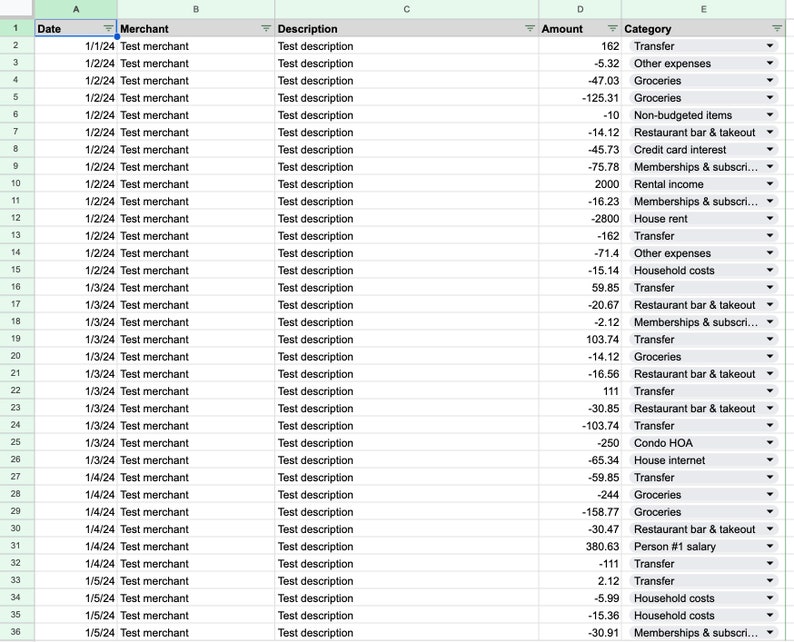
Task: Open the Description column filter icon
Action: click(x=530, y=28)
